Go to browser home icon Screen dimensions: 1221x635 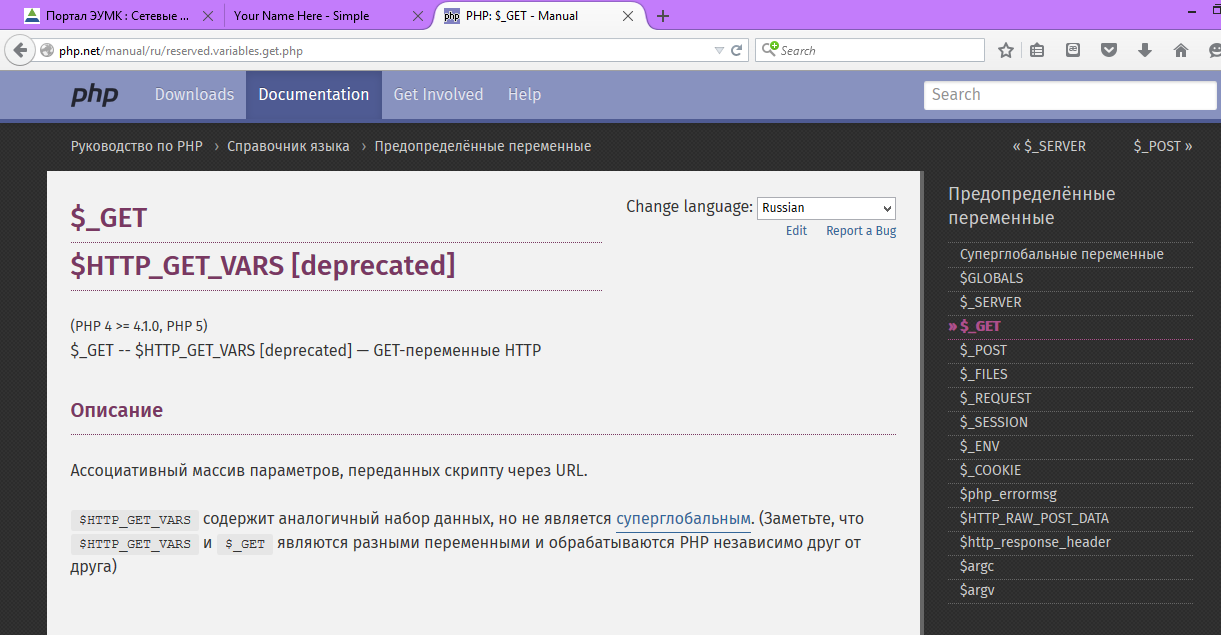(1181, 50)
